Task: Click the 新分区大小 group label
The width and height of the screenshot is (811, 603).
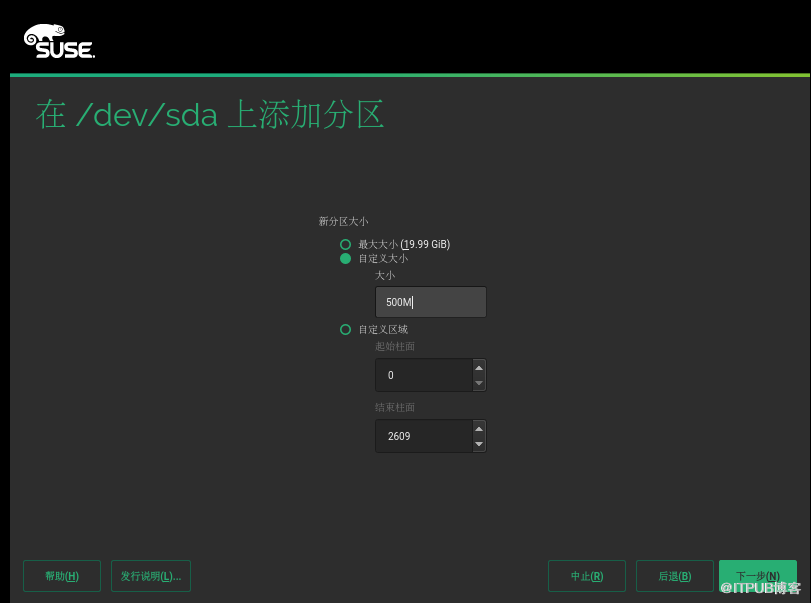Action: coord(343,221)
